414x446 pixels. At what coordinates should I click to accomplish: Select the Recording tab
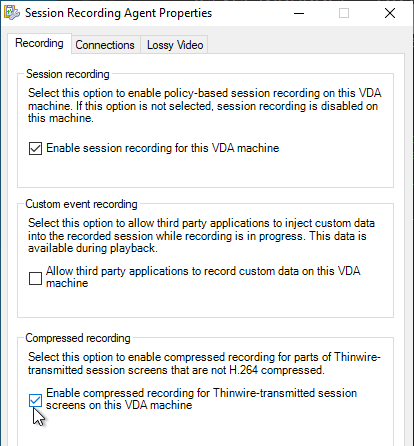click(39, 43)
